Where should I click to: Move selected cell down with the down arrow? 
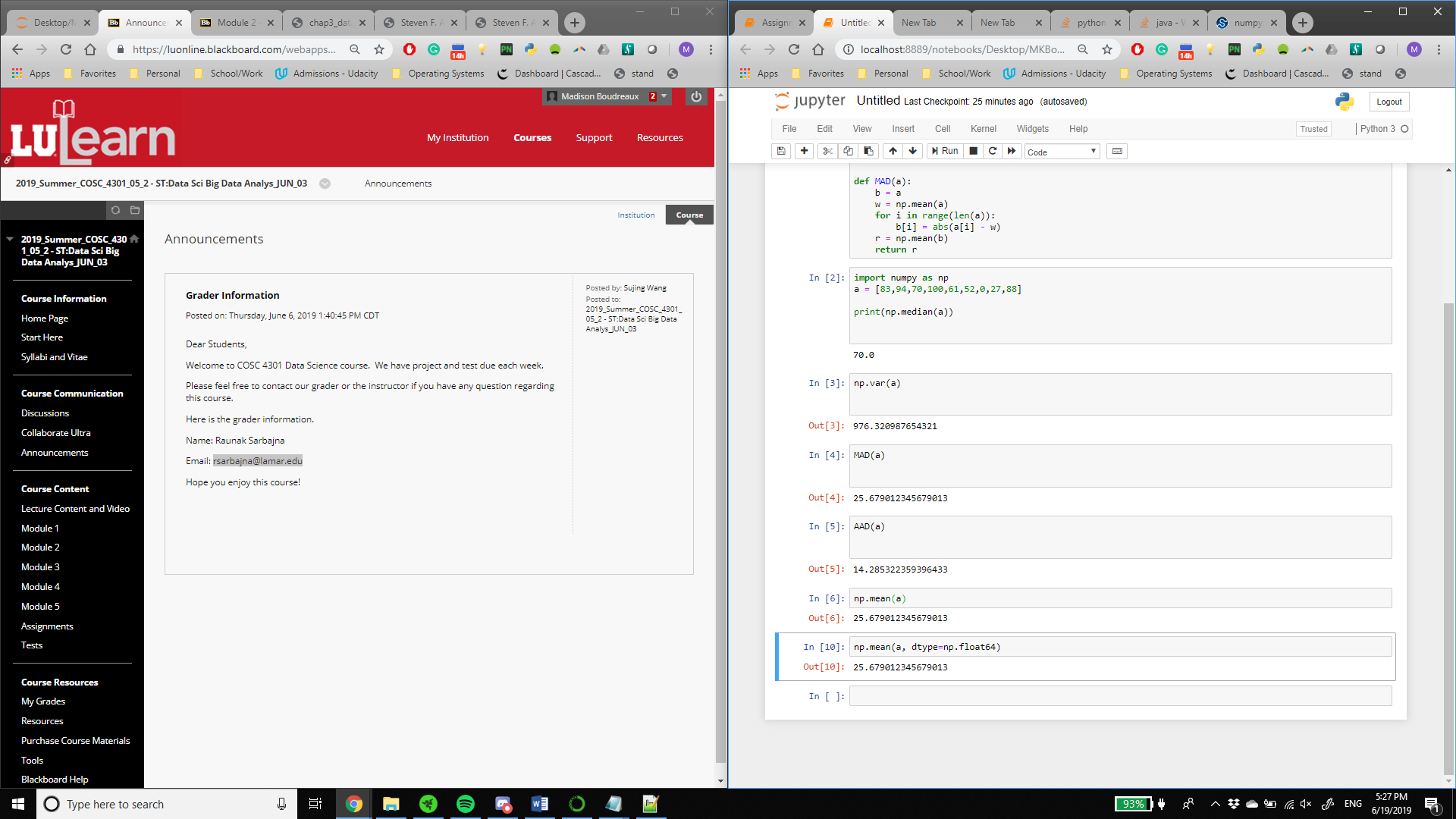click(913, 151)
